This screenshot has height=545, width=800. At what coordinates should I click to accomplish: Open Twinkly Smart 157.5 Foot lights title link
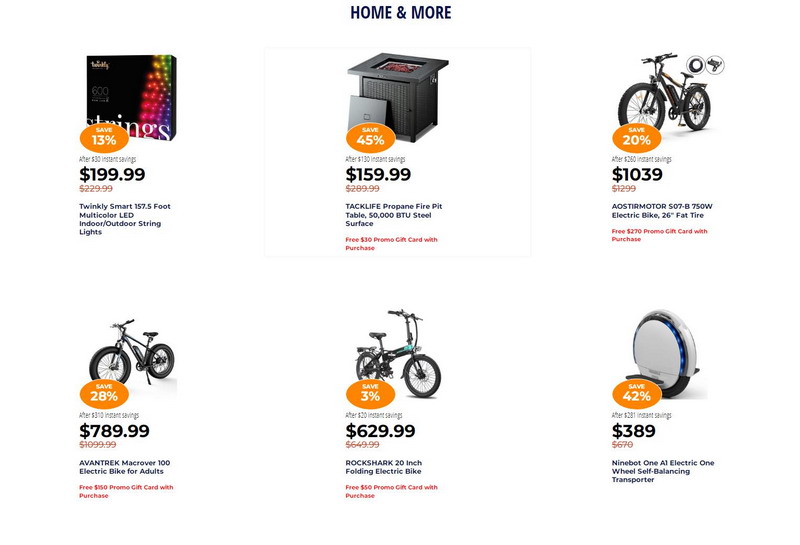[x=125, y=219]
